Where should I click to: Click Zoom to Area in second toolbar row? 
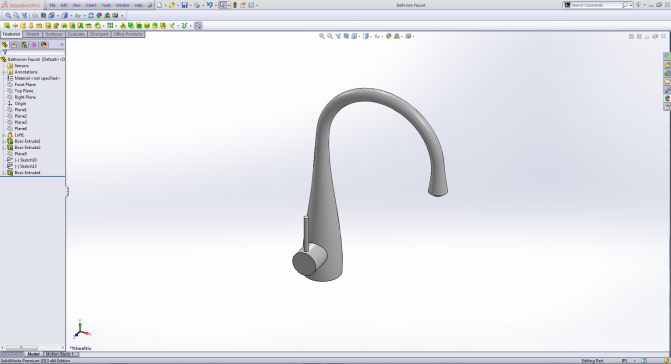click(x=16, y=15)
